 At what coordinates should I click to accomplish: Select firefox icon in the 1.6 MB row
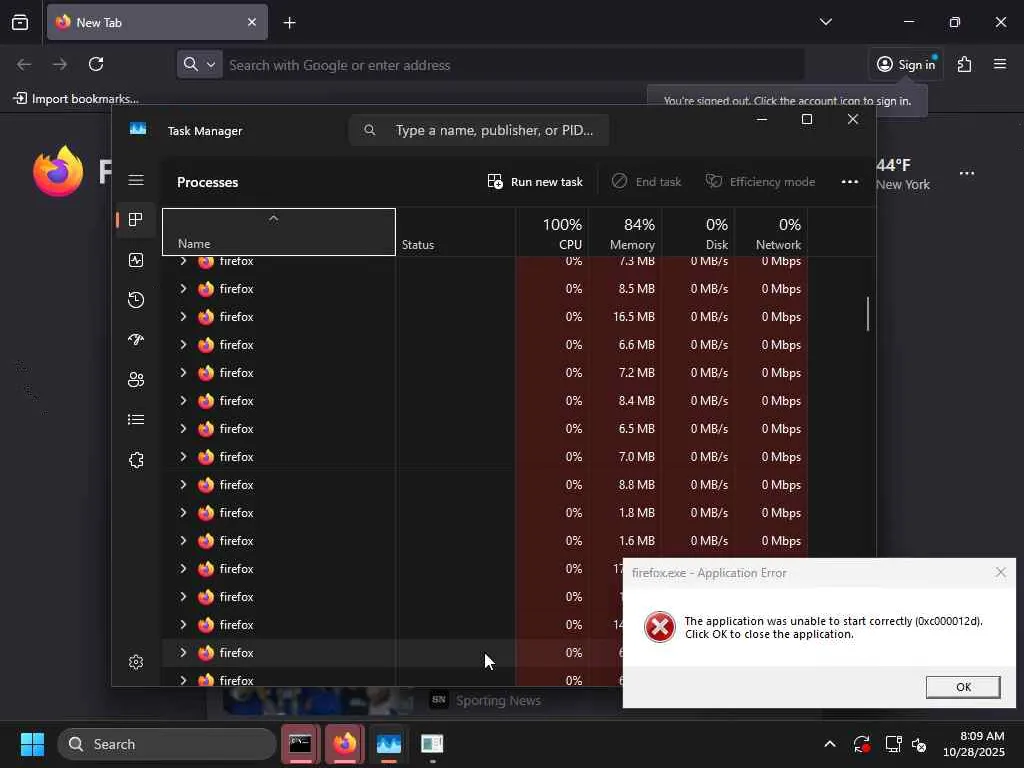[206, 541]
